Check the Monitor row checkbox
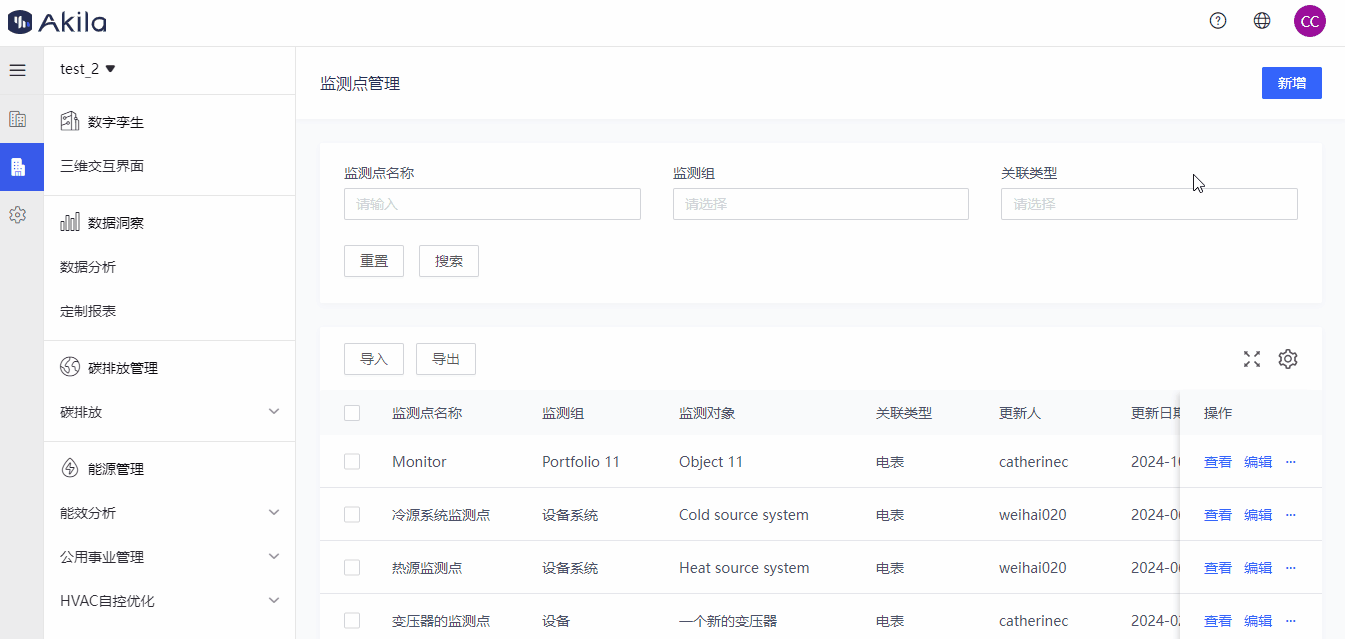The width and height of the screenshot is (1345, 639). point(352,462)
